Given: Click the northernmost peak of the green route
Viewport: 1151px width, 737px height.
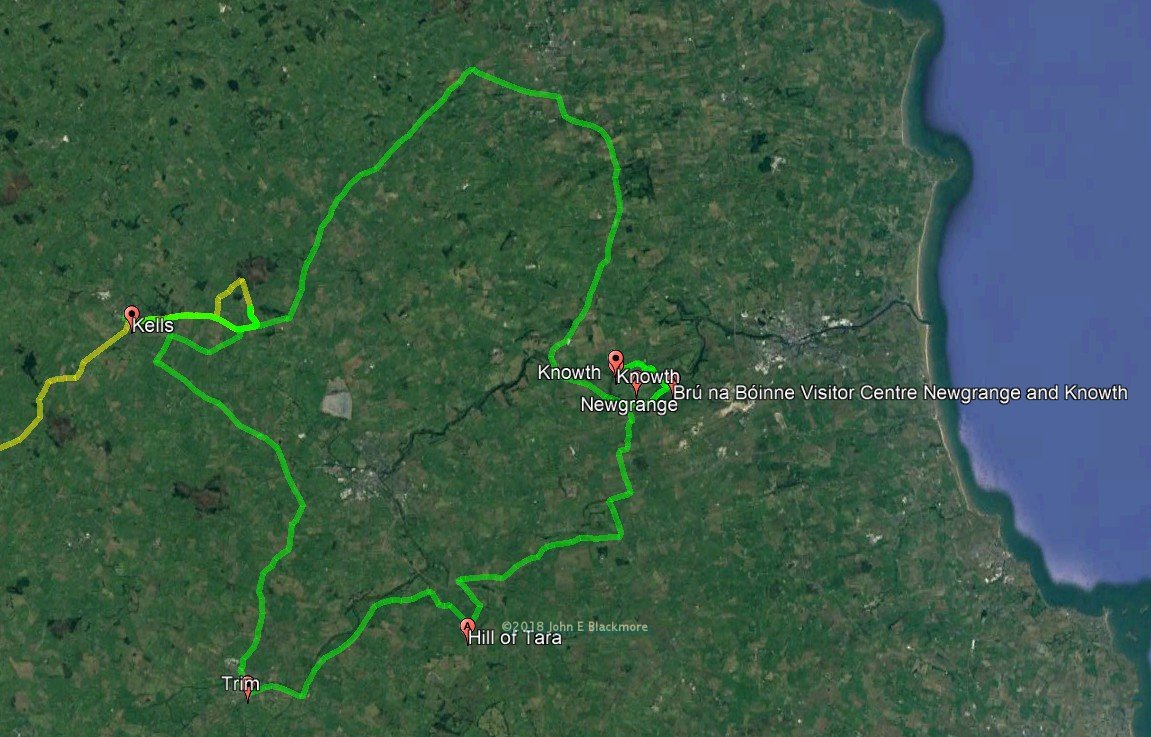Looking at the screenshot, I should click(x=471, y=70).
